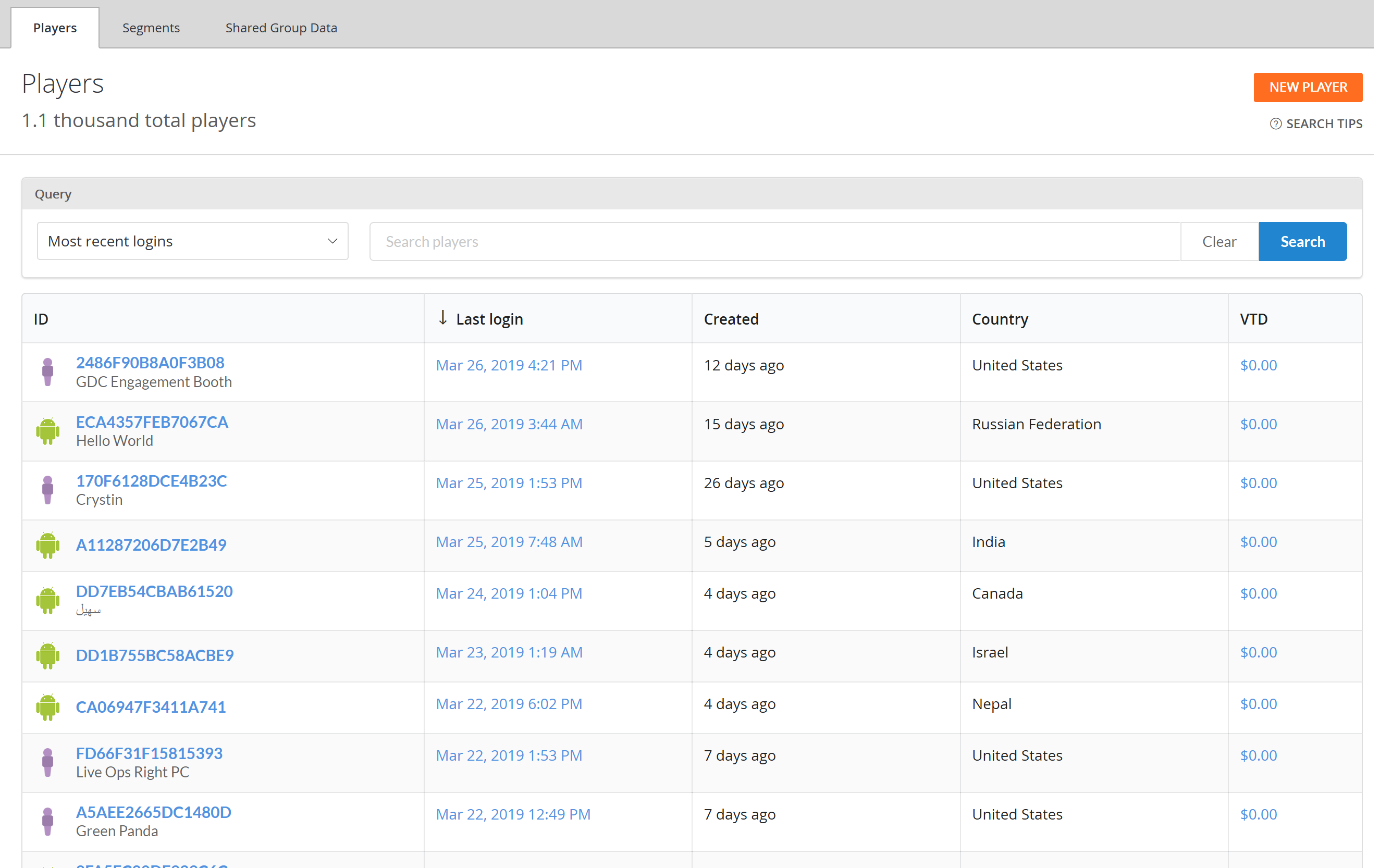Click the Shared Group Data tab
The width and height of the screenshot is (1380, 868).
point(281,27)
